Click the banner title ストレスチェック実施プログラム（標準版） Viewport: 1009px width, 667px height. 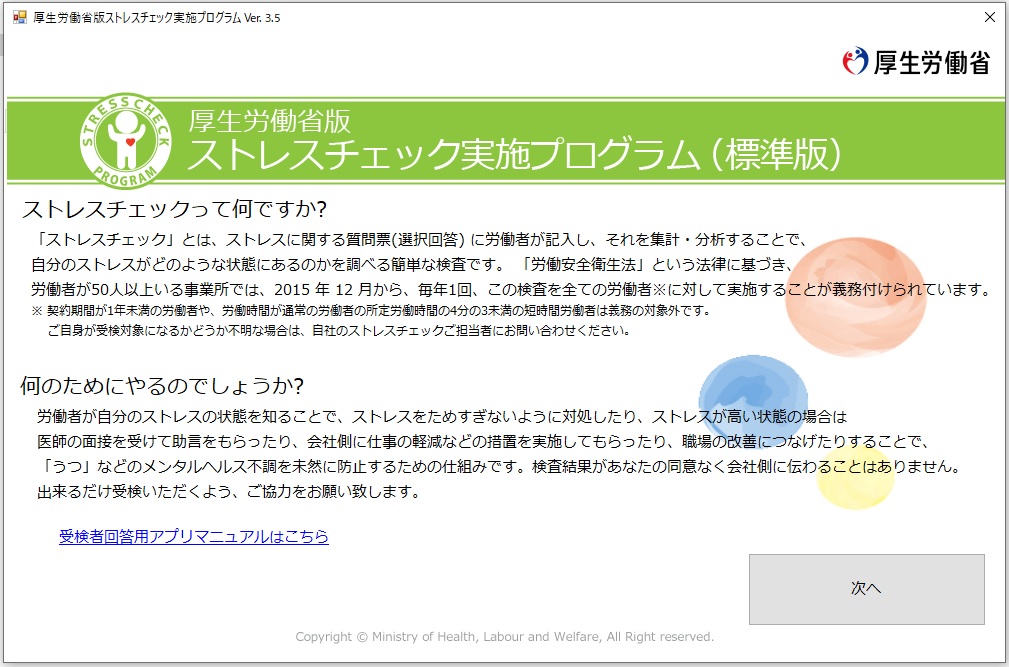click(514, 155)
